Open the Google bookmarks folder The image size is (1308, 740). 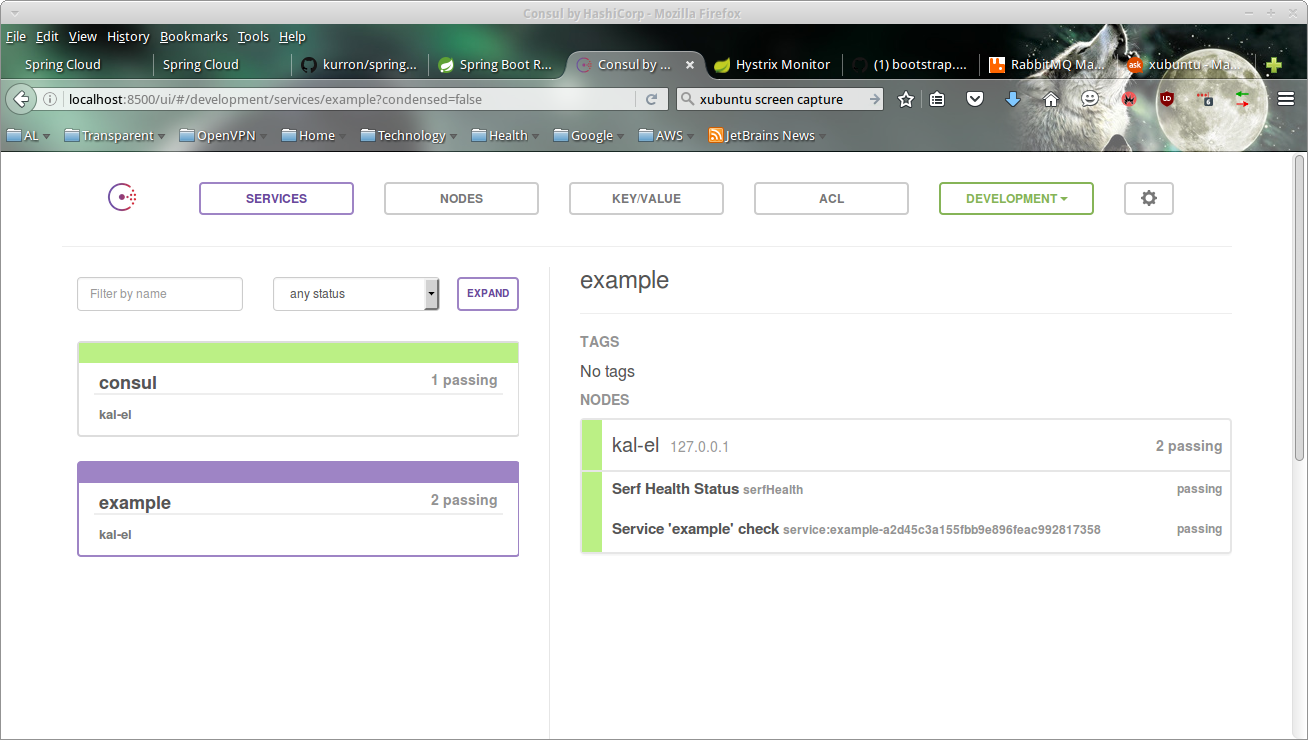point(589,135)
